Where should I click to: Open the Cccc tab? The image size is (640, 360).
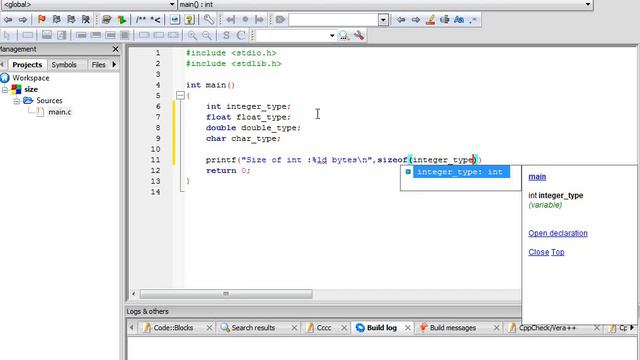(324, 327)
